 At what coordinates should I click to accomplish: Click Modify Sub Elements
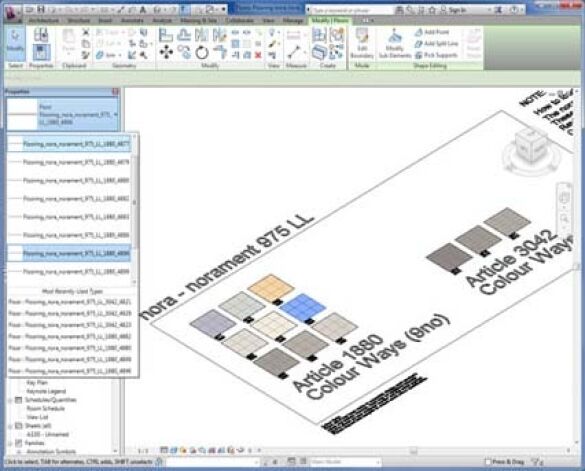point(395,44)
